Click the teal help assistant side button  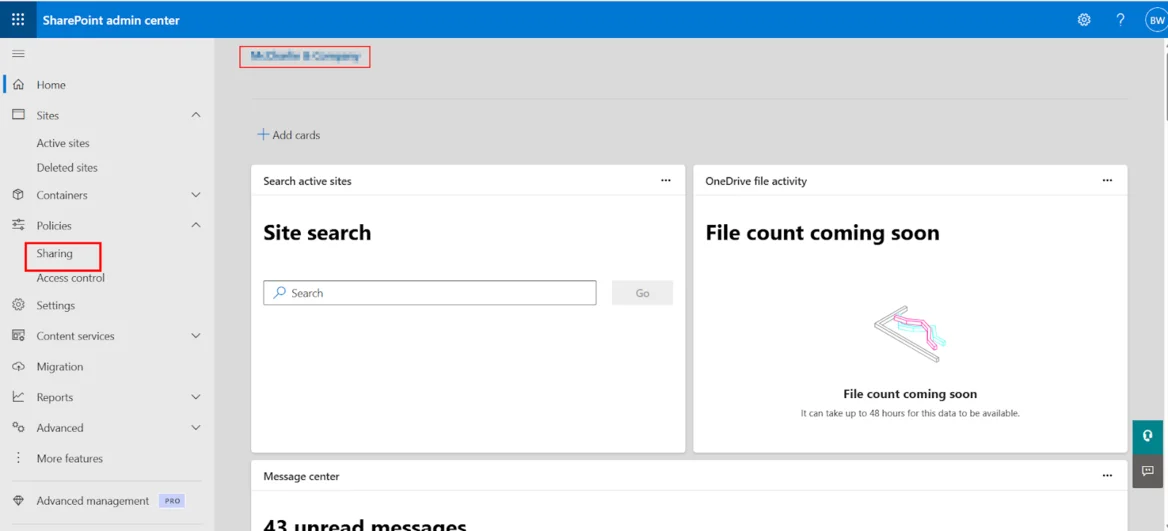(1148, 437)
